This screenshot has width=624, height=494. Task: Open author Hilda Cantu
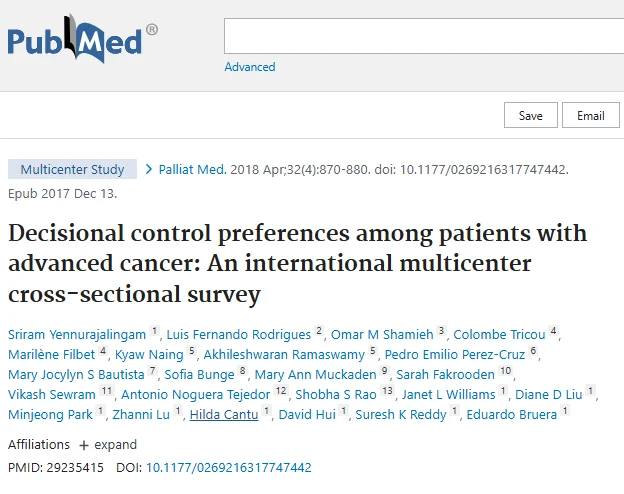(x=224, y=414)
